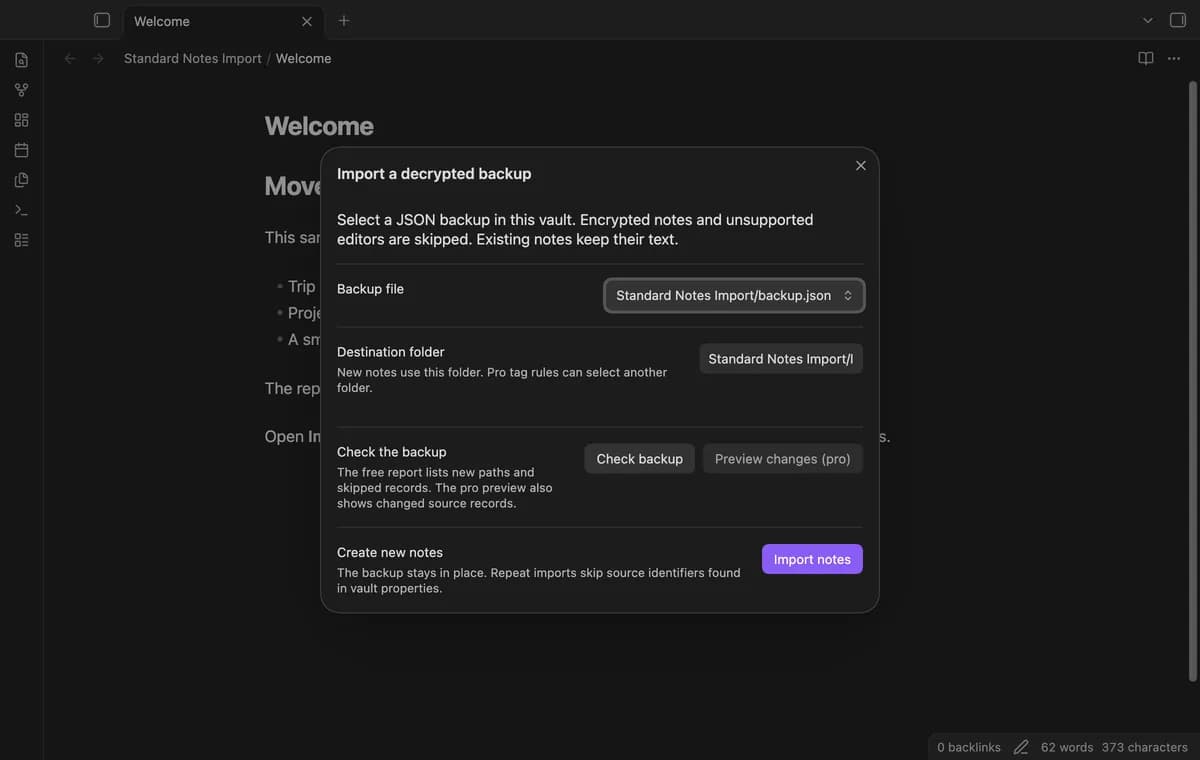
Task: Click the 'Import a decrypted backup' title
Action: 434,174
